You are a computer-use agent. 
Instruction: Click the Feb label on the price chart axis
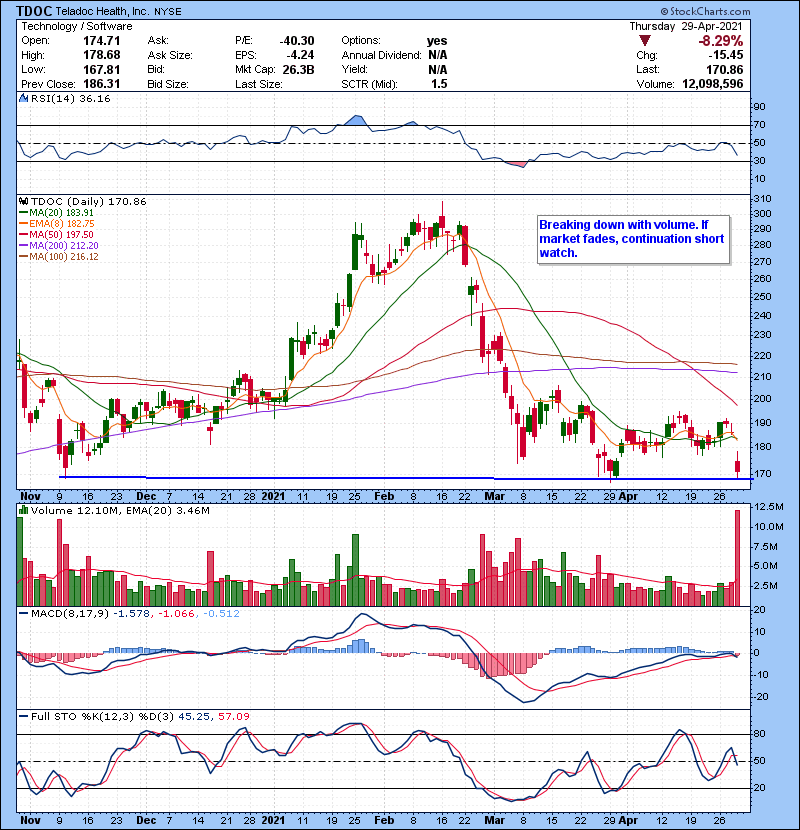point(384,497)
